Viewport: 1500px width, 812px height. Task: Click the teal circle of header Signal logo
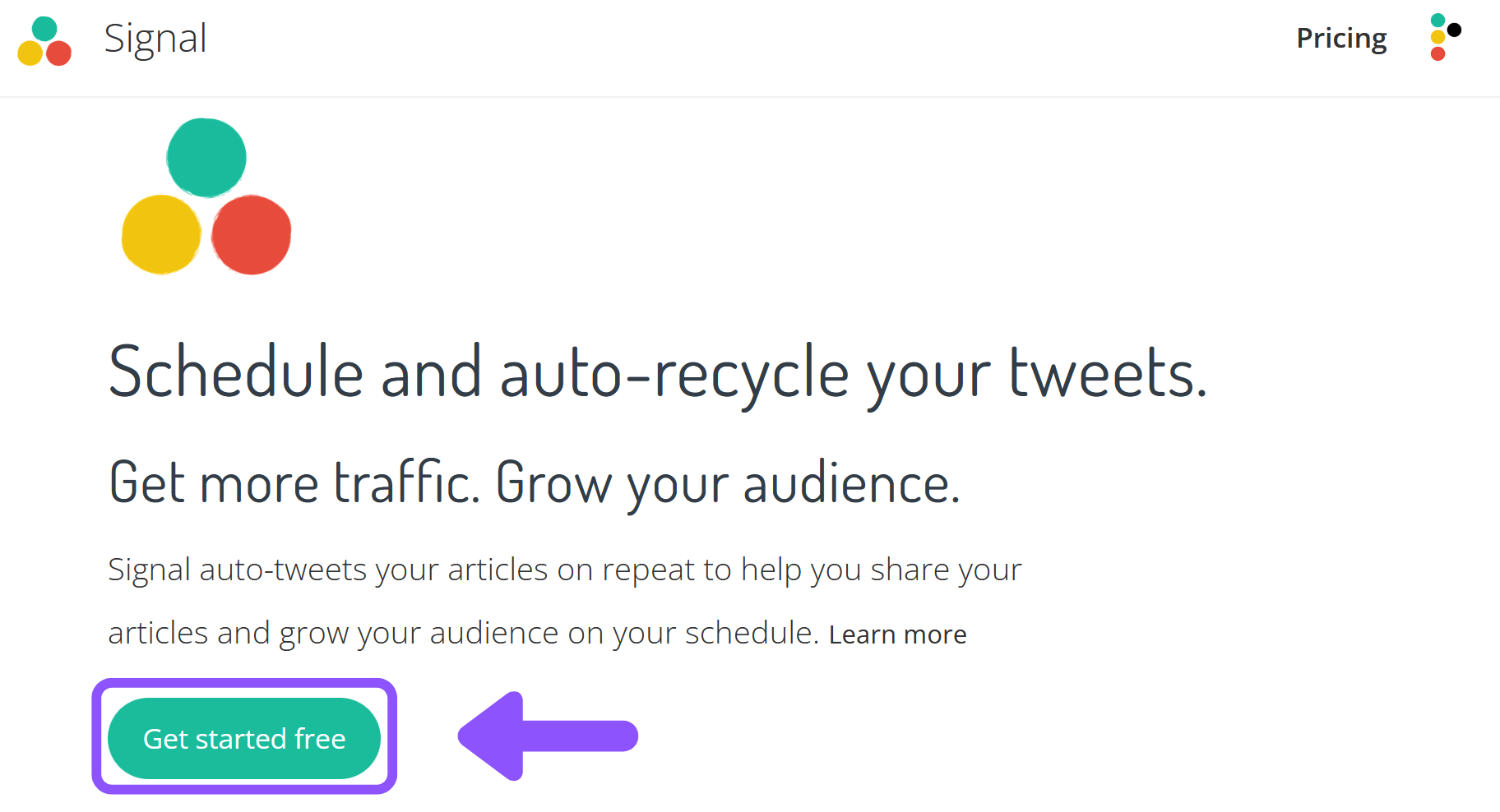(44, 29)
